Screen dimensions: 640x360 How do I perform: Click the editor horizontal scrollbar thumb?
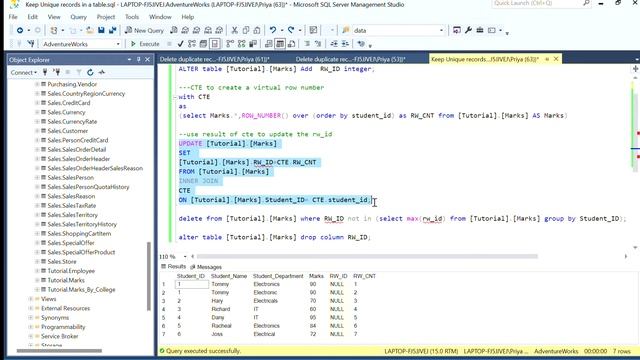(367, 256)
